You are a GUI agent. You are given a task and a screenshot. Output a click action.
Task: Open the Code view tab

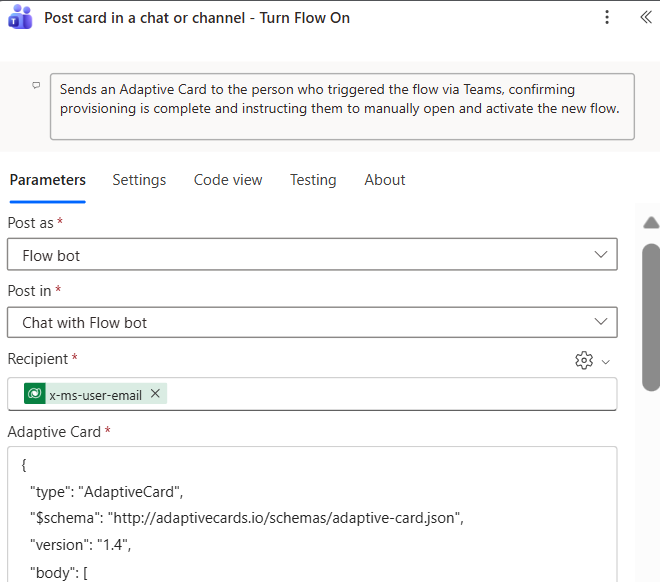[228, 180]
